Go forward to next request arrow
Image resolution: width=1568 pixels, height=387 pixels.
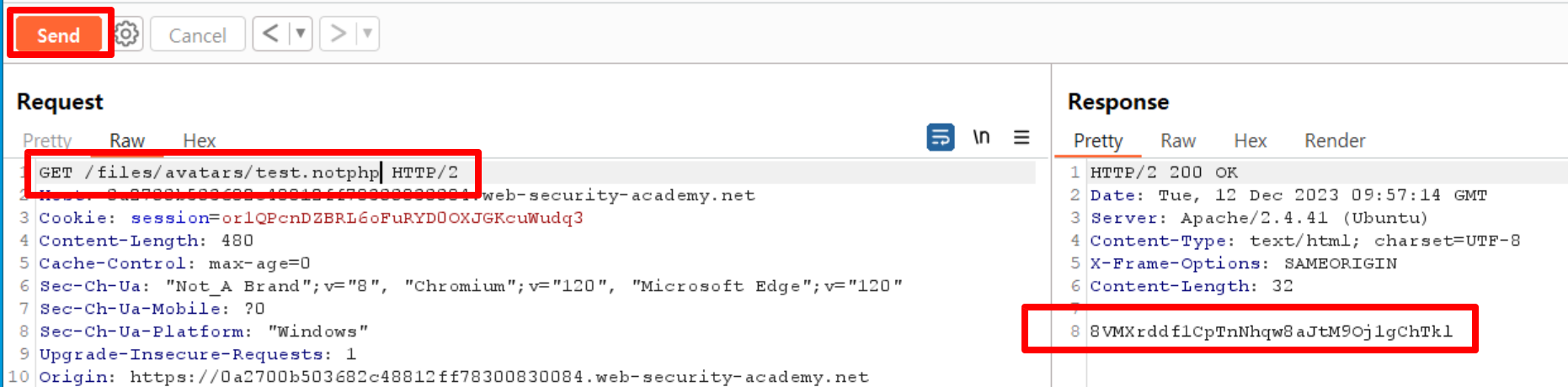[339, 34]
